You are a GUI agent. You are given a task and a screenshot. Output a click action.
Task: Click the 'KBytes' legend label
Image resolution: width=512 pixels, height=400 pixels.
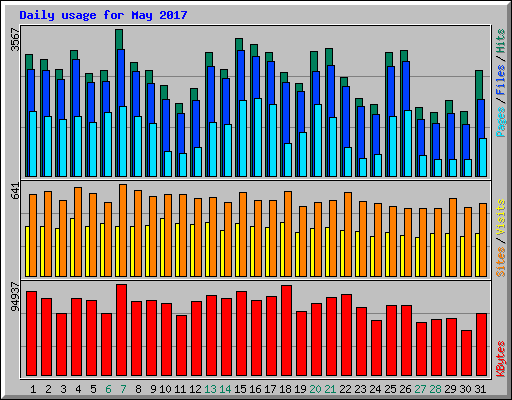click(500, 359)
